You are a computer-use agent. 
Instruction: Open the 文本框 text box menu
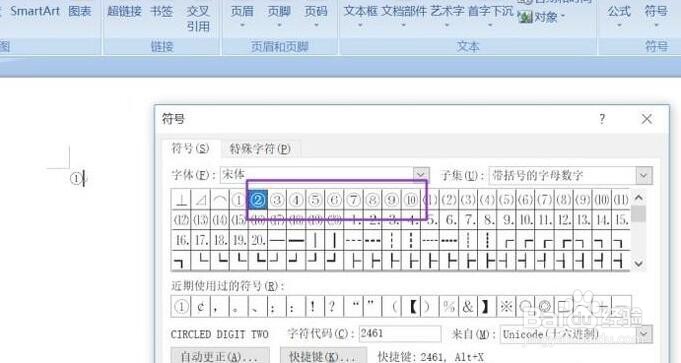(360, 16)
